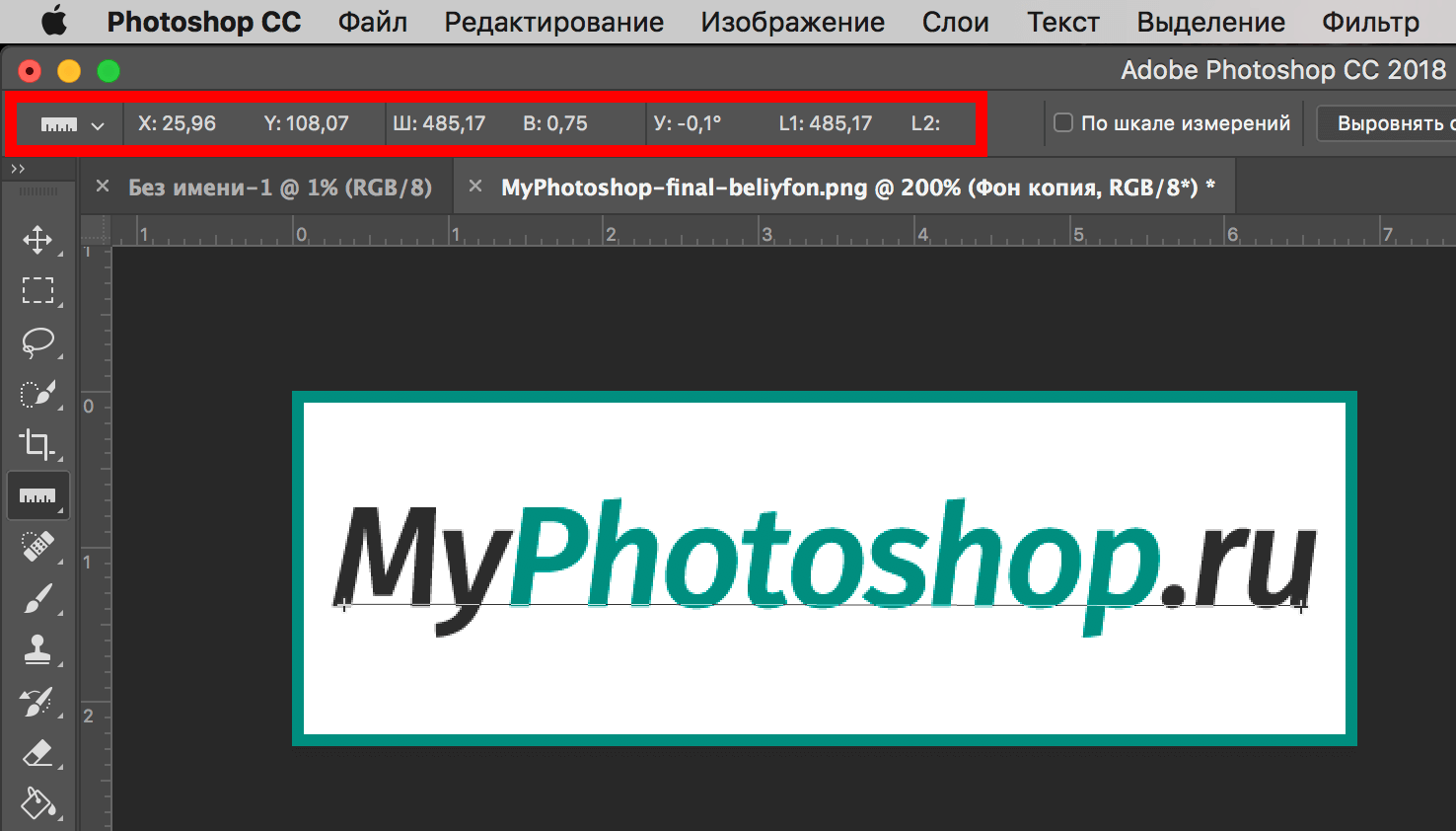This screenshot has width=1456, height=831.
Task: Select the Brush tool
Action: click(37, 598)
